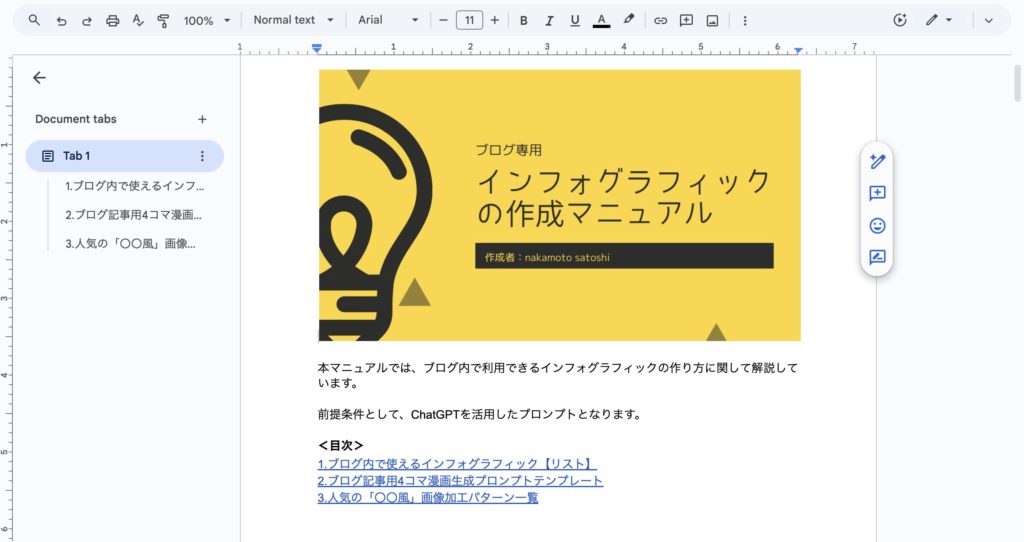Toggle underline formatting
Screen dimensions: 1024x542
click(574, 20)
